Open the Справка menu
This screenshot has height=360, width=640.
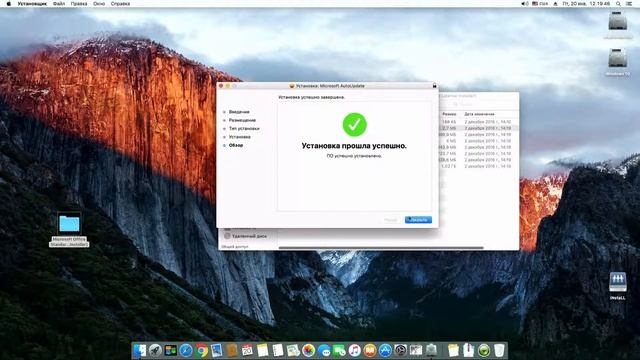(120, 4)
